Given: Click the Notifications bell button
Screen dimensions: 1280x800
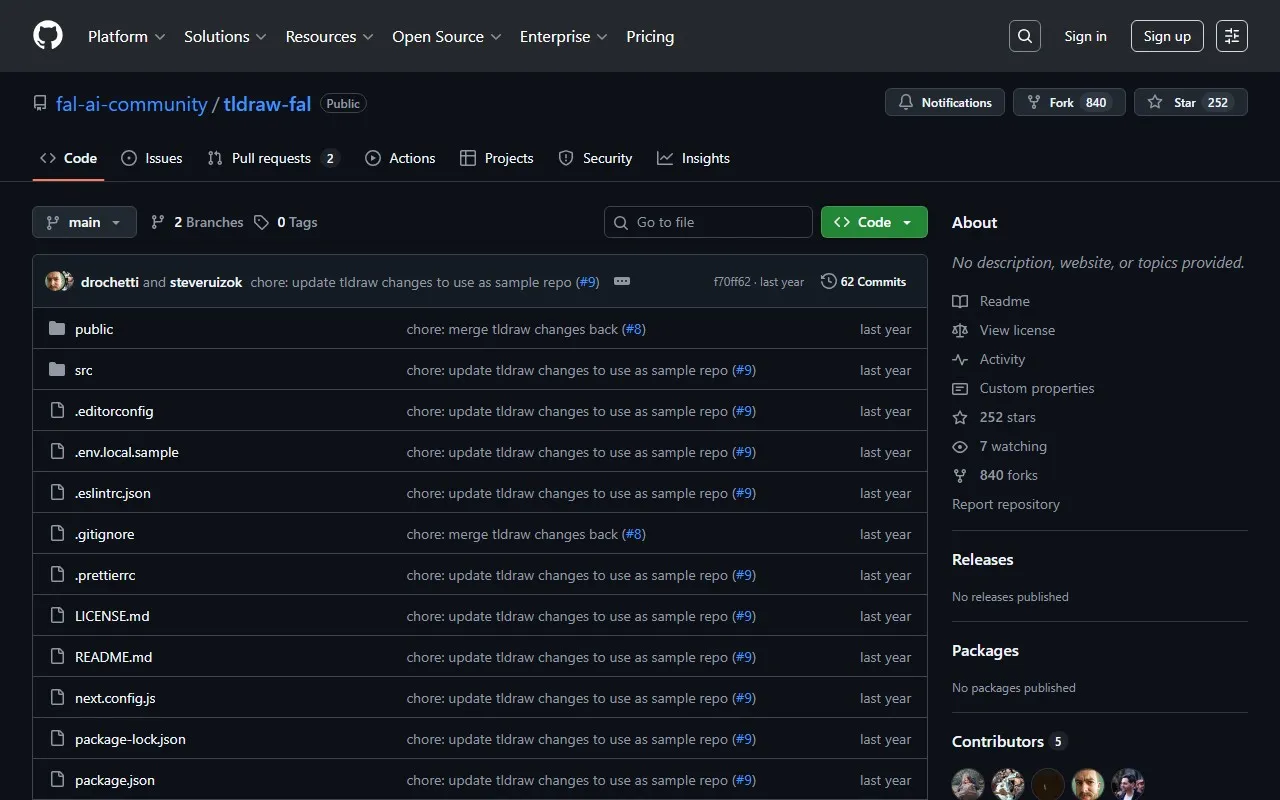Looking at the screenshot, I should 945,102.
